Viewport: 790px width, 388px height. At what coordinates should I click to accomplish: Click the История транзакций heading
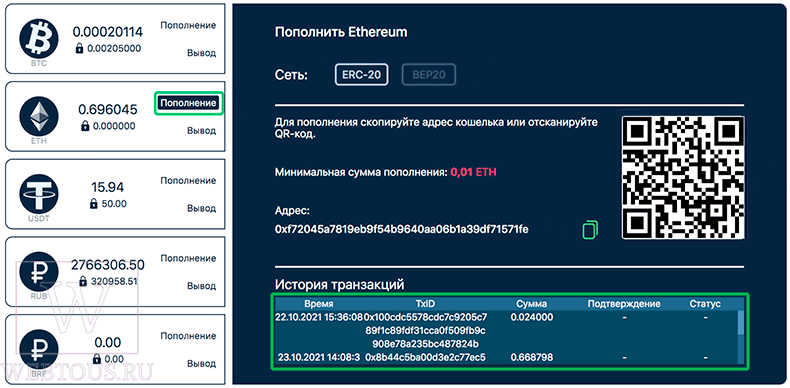point(340,285)
